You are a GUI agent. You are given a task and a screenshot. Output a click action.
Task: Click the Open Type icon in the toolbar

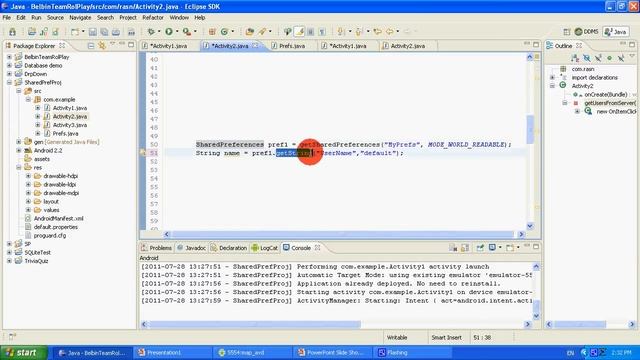pyautogui.click(x=249, y=31)
